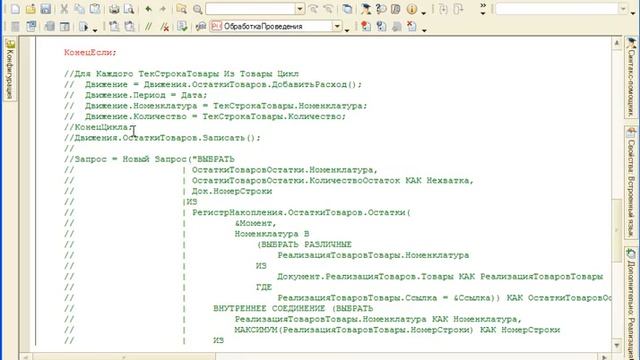Click the run/go-to dropdown icon with arrow
Image resolution: width=640 pixels, height=360 pixels.
point(84,27)
